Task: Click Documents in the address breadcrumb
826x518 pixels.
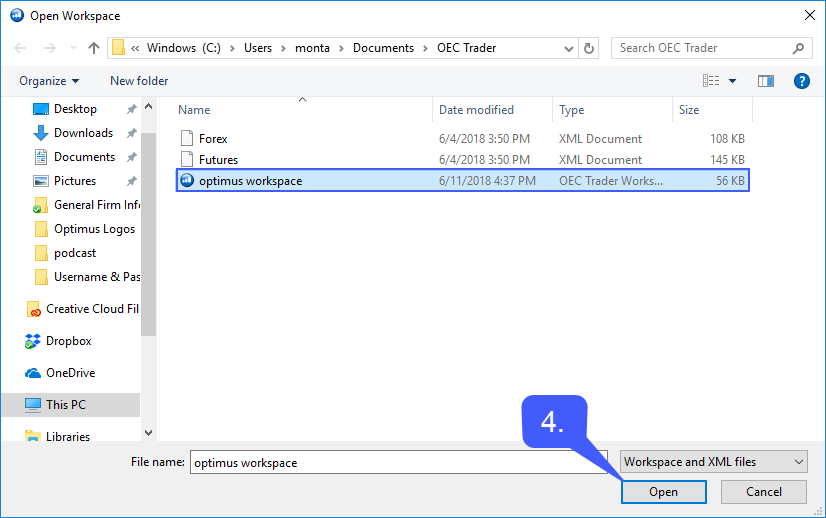Action: tap(384, 48)
